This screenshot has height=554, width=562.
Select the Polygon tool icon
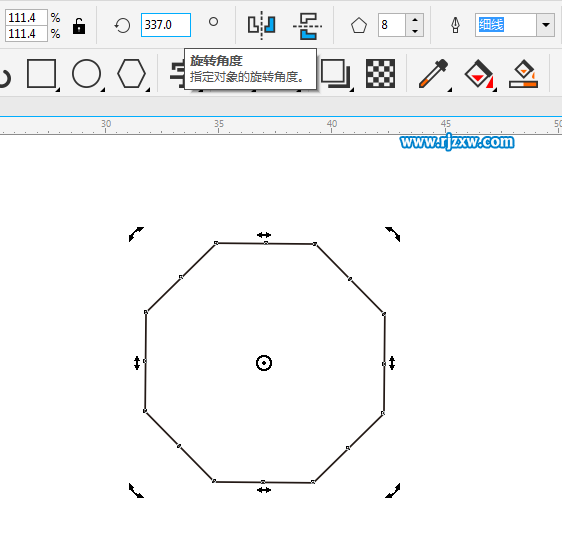(131, 74)
